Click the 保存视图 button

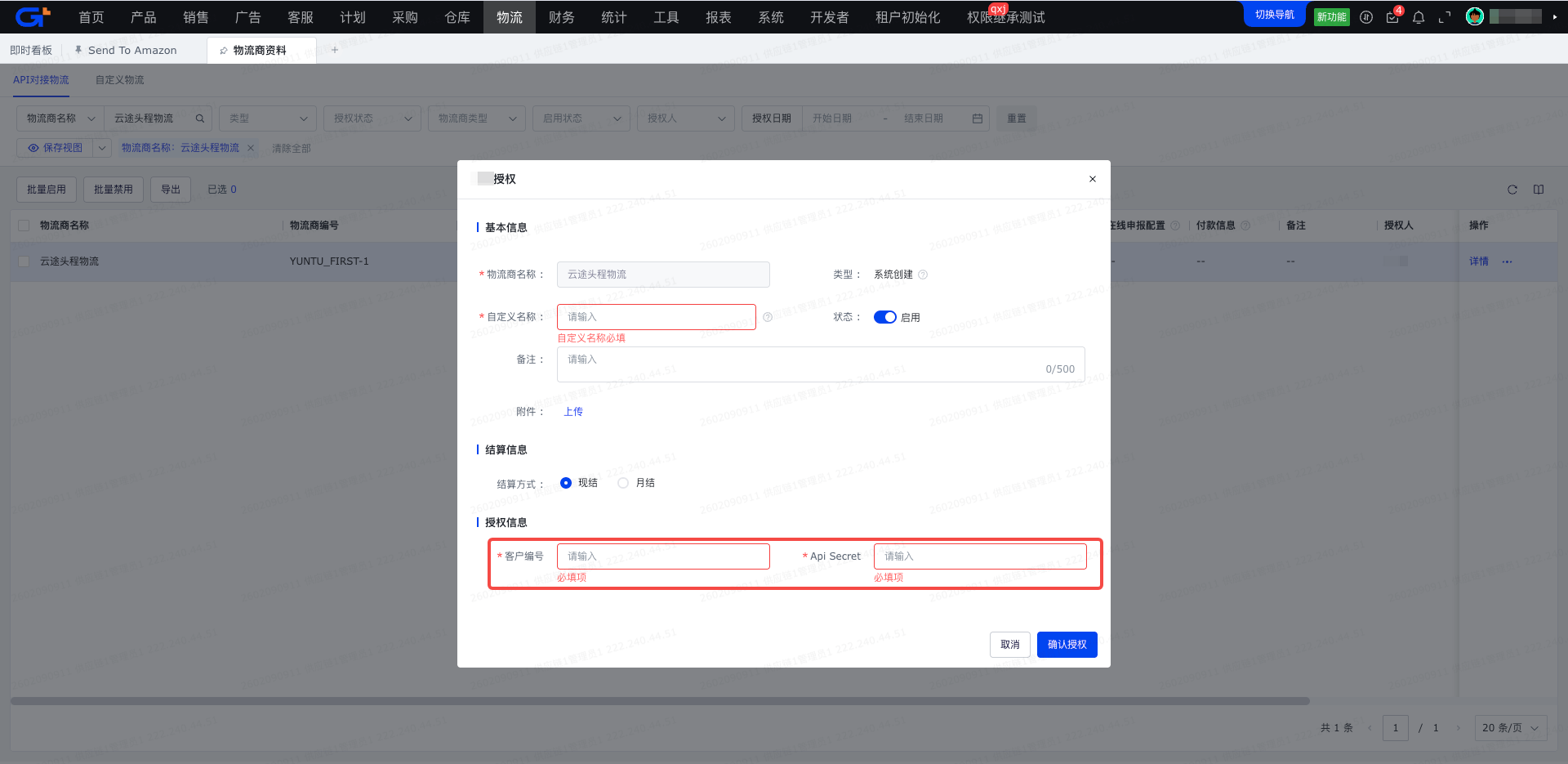pos(55,148)
